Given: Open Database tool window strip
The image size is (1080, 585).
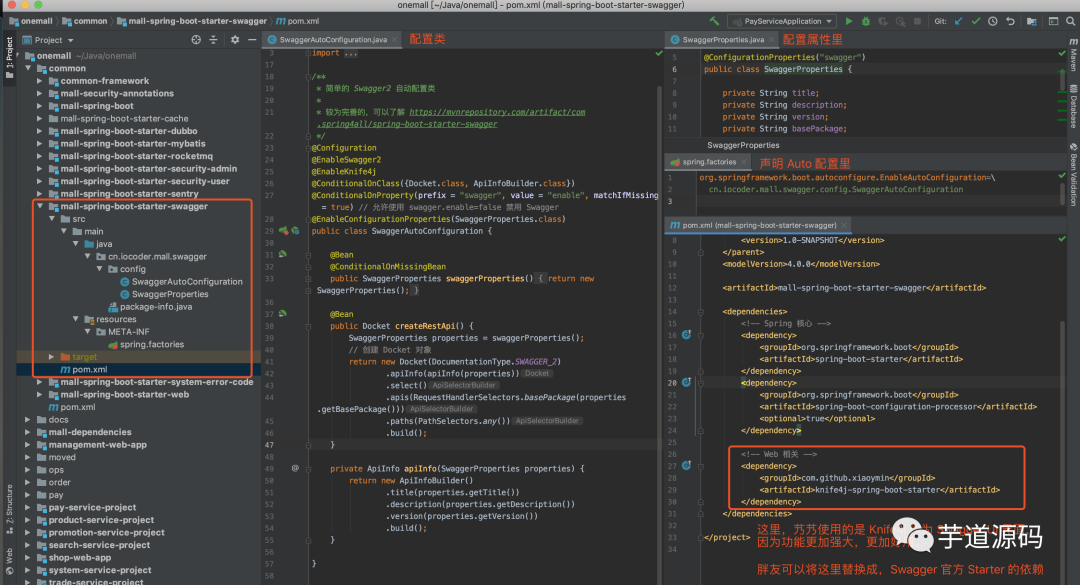Looking at the screenshot, I should 1073,106.
